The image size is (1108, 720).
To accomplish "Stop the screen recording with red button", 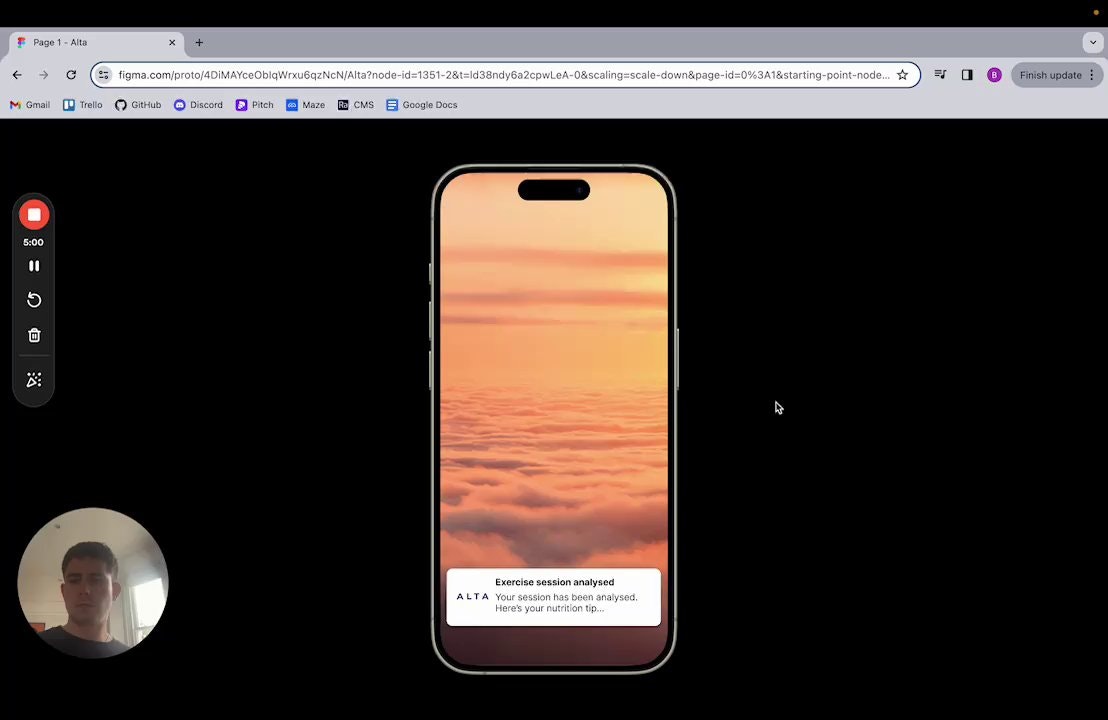I will click(34, 215).
